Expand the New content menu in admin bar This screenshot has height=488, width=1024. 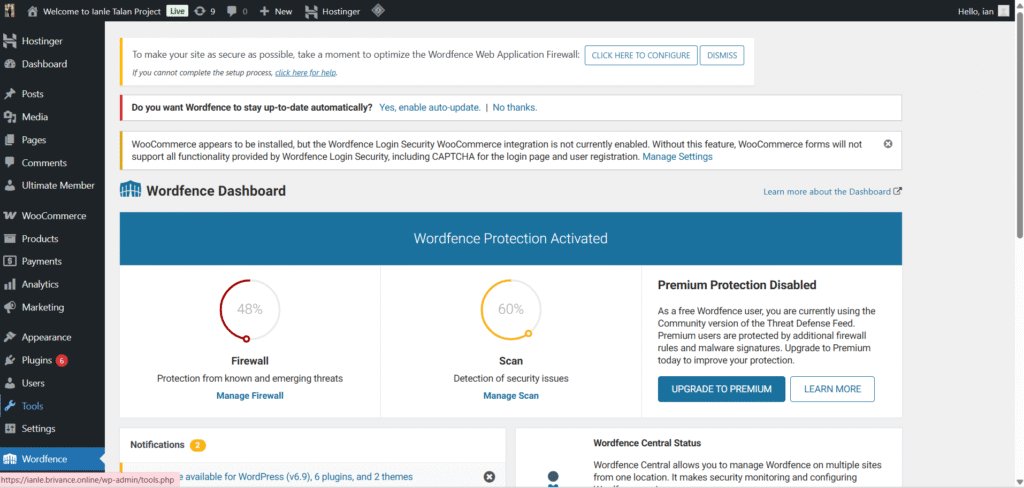tap(276, 11)
